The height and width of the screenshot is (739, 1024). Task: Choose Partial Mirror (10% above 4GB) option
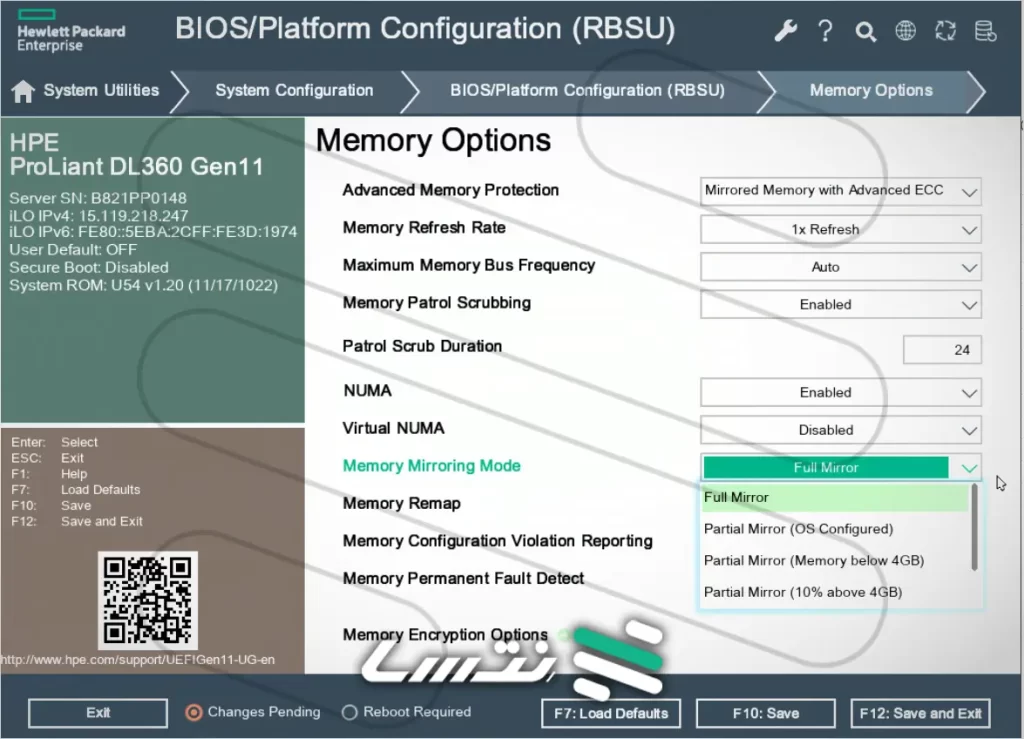click(802, 592)
